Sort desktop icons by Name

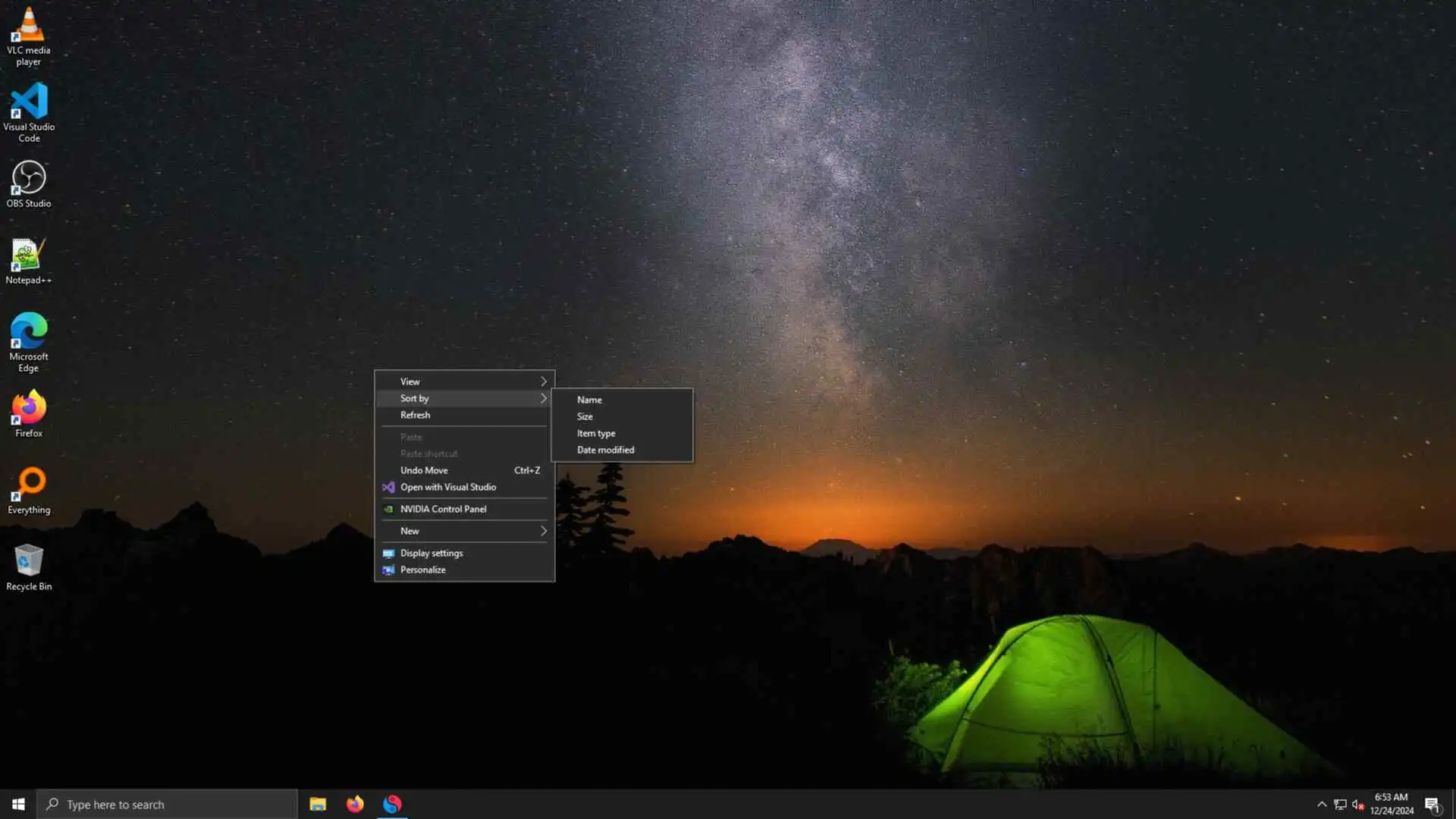589,400
